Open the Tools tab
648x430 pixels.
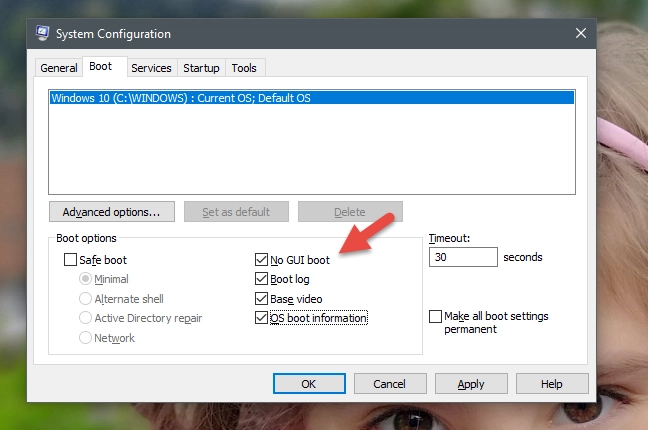tap(244, 68)
